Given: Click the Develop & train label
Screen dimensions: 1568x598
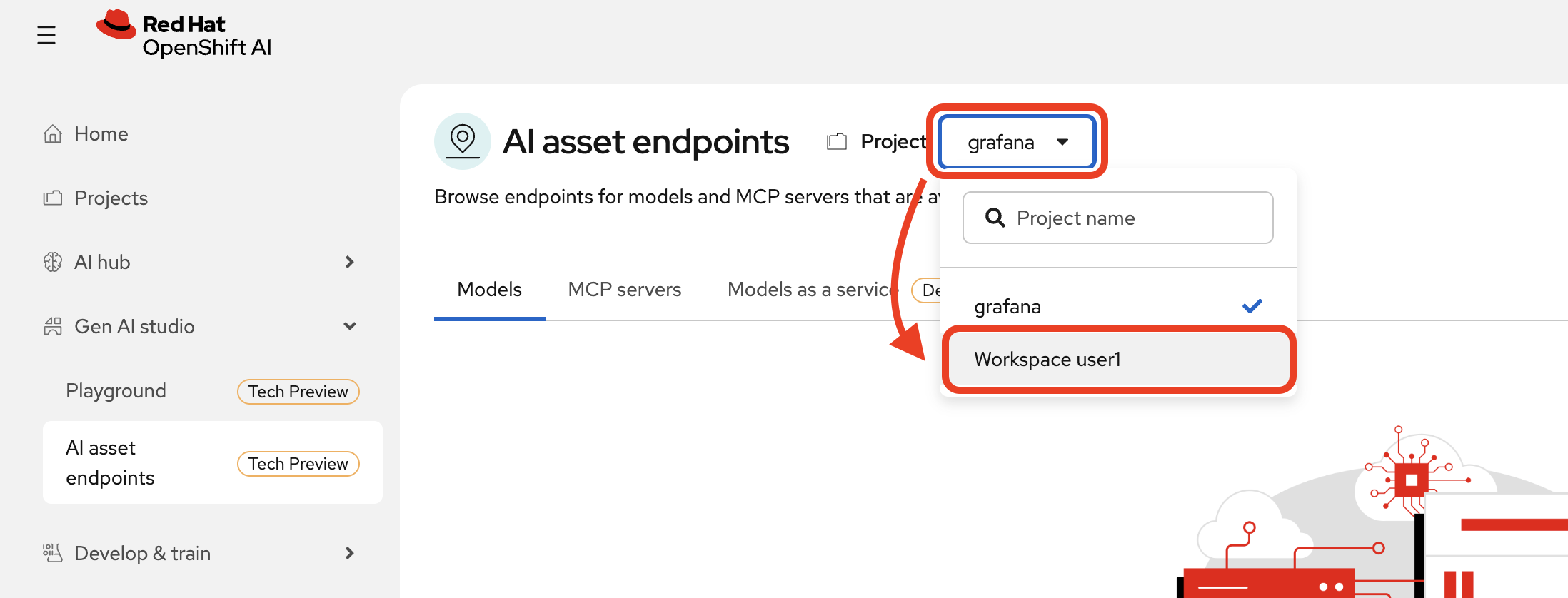Looking at the screenshot, I should [x=142, y=553].
